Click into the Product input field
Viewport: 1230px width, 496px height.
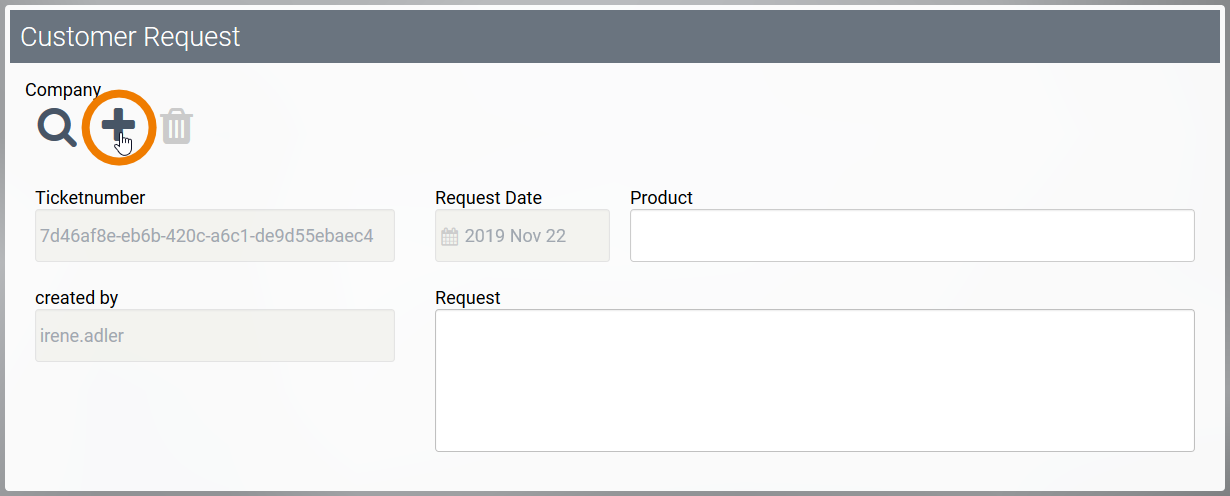coord(911,236)
